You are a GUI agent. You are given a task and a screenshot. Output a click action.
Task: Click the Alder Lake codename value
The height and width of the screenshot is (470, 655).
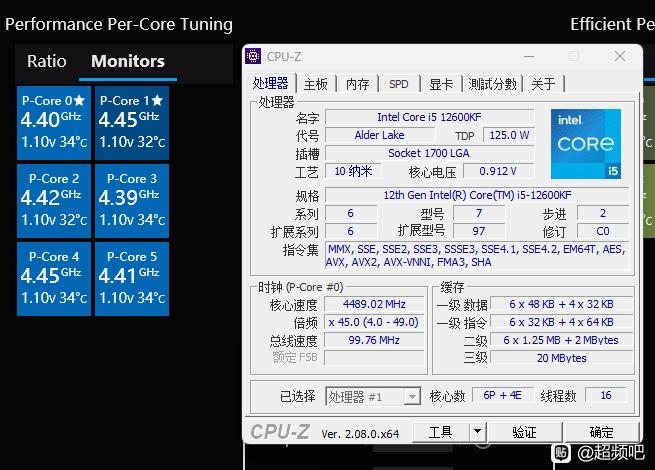click(379, 135)
